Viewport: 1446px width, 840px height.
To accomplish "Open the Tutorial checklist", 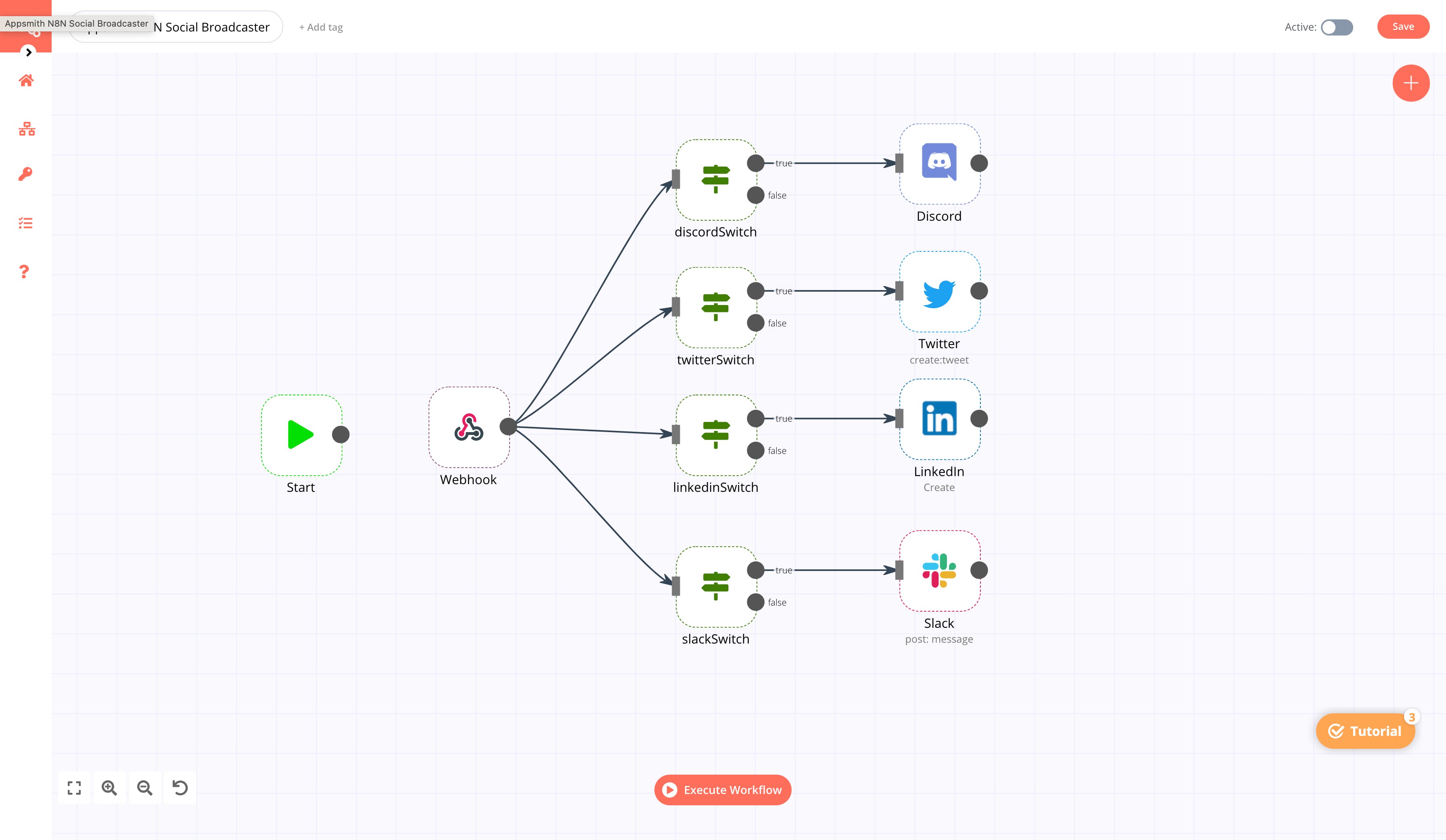I will coord(1365,731).
